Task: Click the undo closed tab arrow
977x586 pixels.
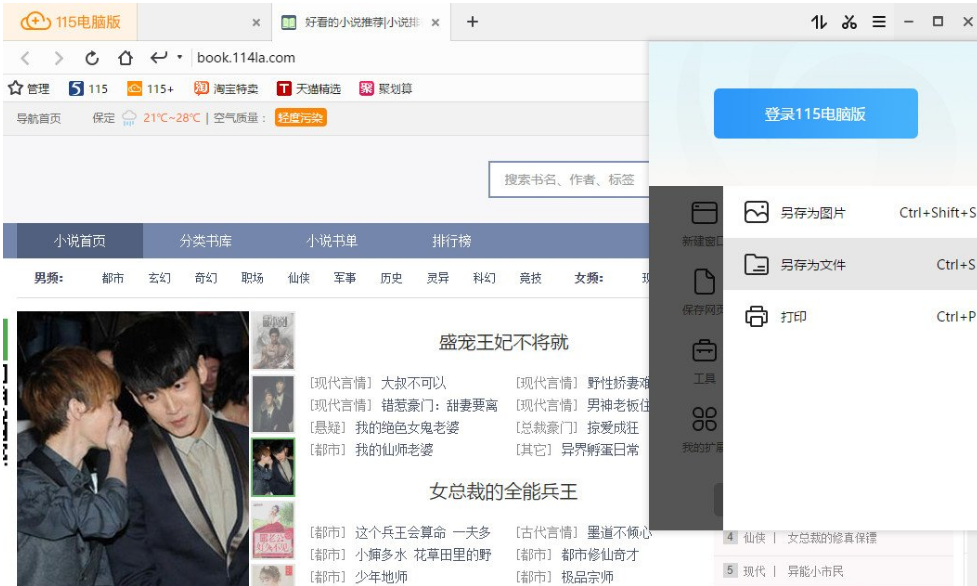Action: point(158,57)
